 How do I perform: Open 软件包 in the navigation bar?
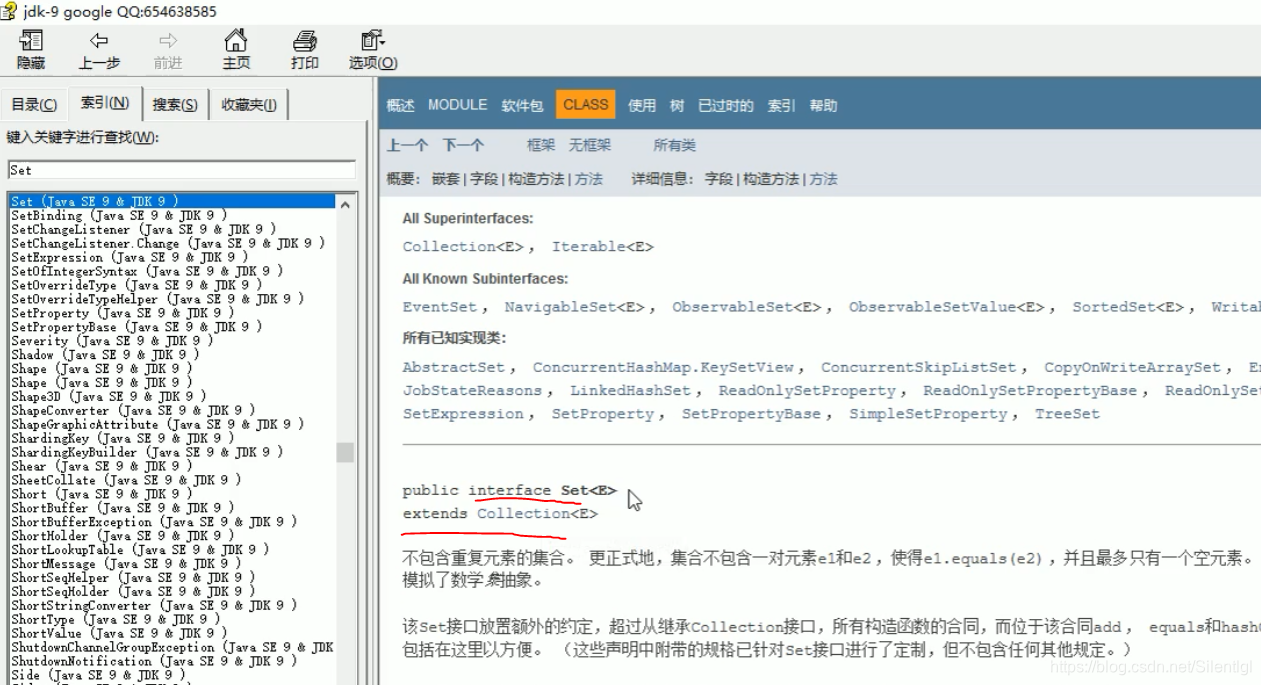(x=522, y=105)
